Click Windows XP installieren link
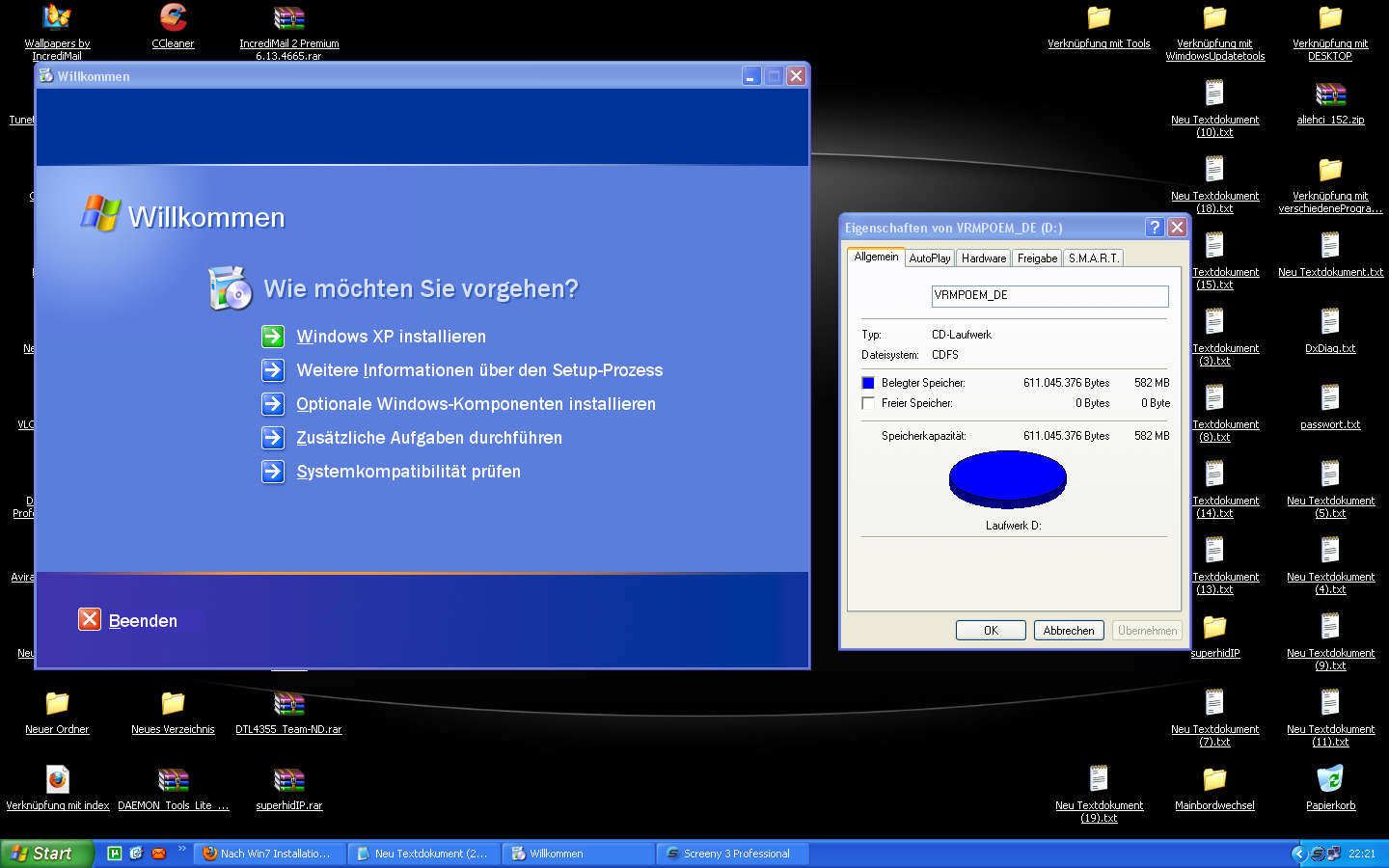The height and width of the screenshot is (868, 1389). tap(392, 337)
